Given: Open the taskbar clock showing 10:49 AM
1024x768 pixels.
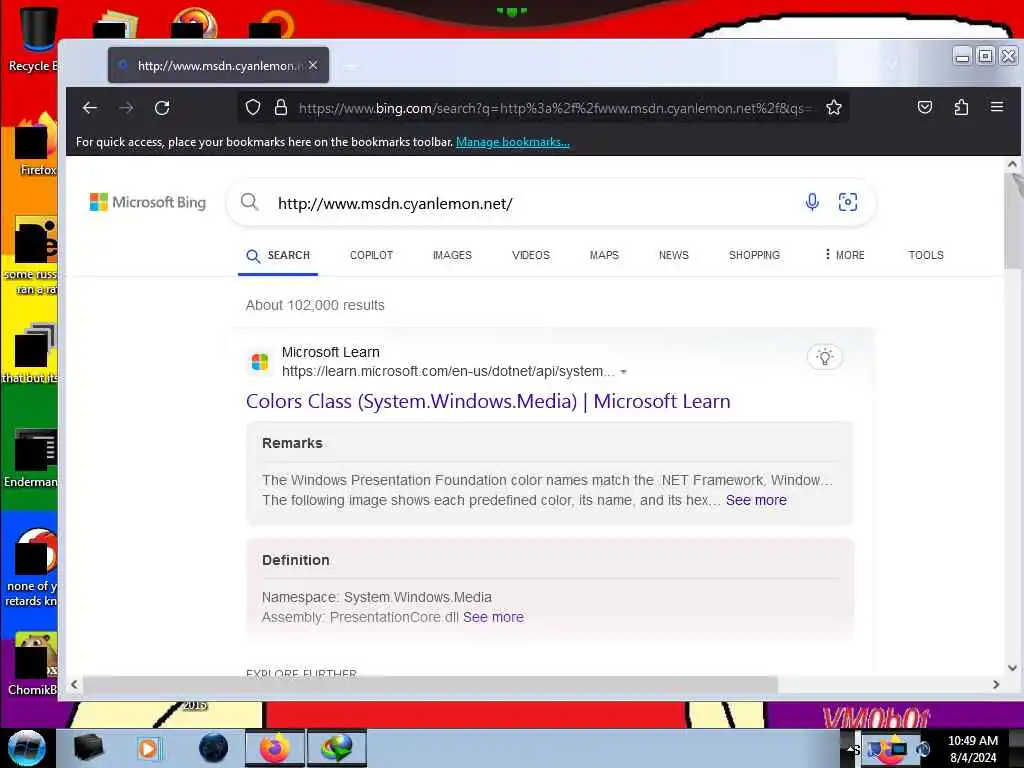Looking at the screenshot, I should click(972, 748).
